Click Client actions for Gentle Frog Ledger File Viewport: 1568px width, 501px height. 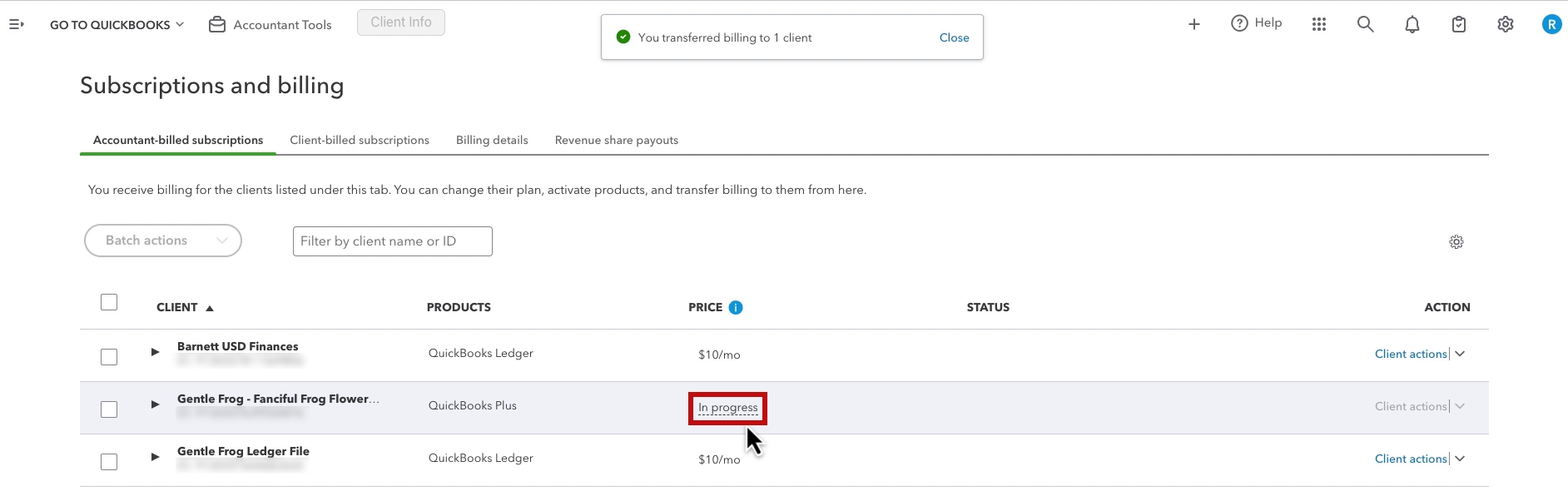pyautogui.click(x=1411, y=459)
